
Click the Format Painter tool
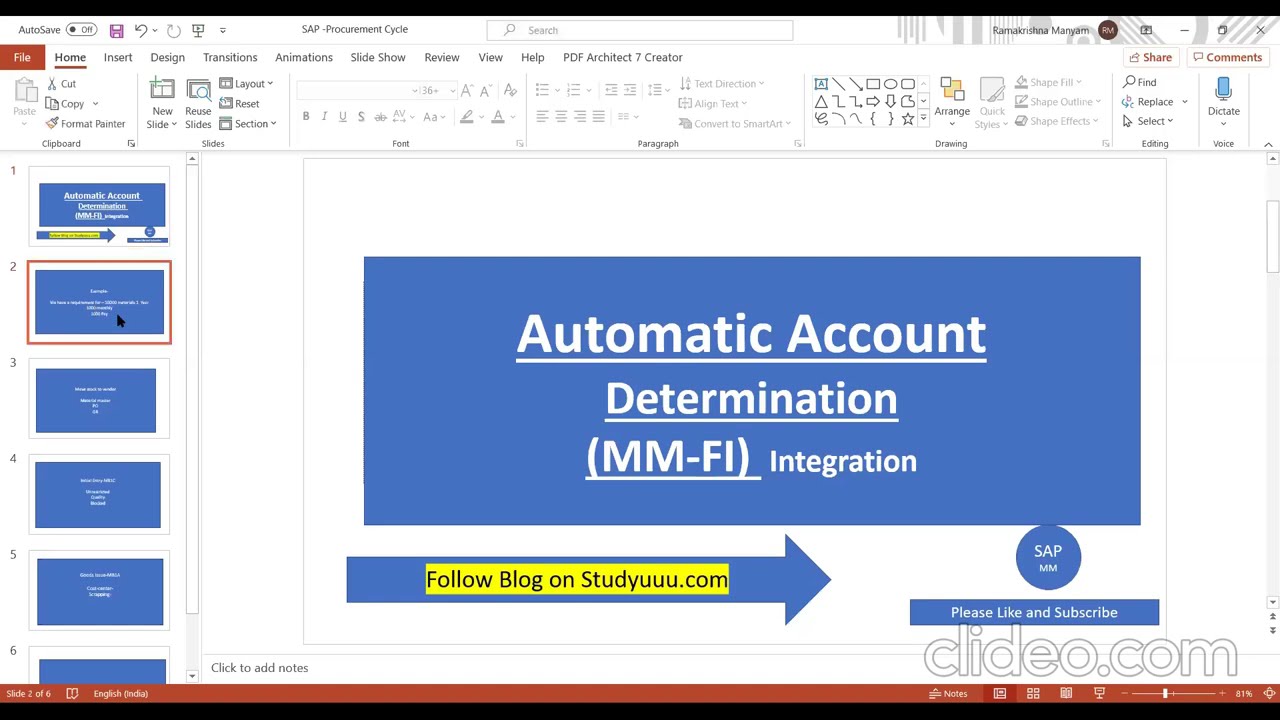coord(86,124)
